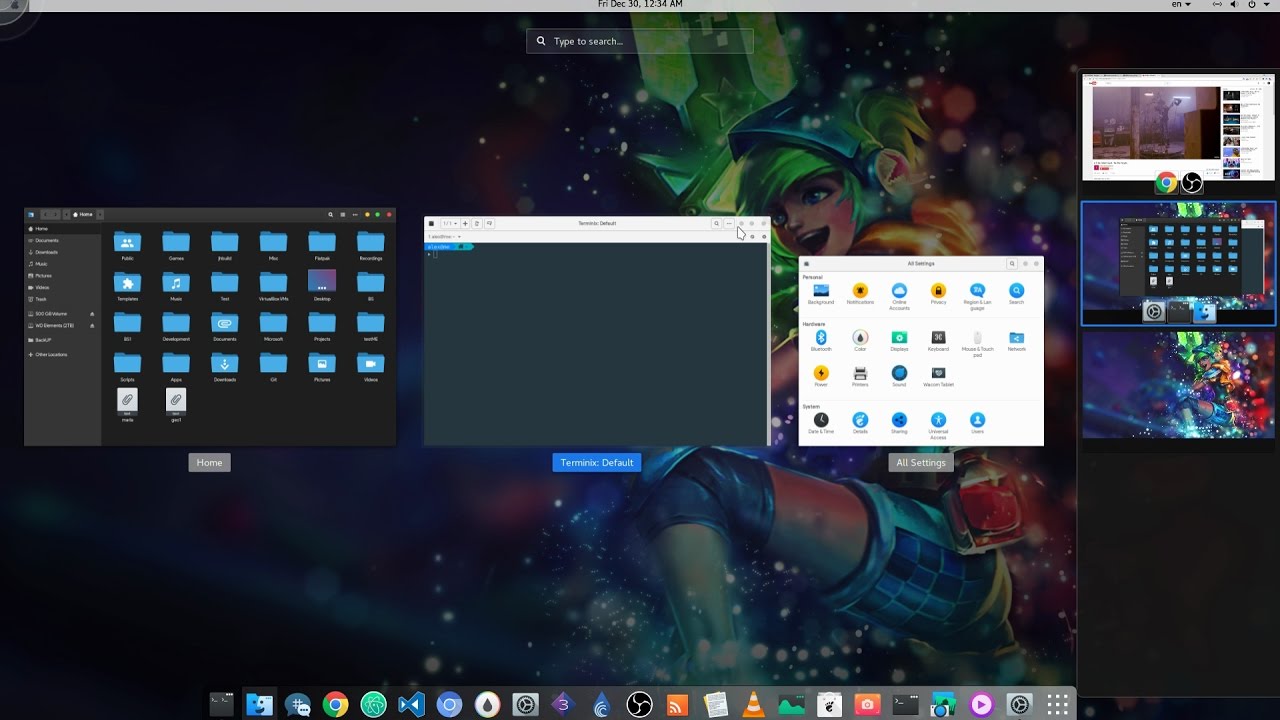1280x720 pixels.
Task: Open Online Accounts settings
Action: point(899,294)
